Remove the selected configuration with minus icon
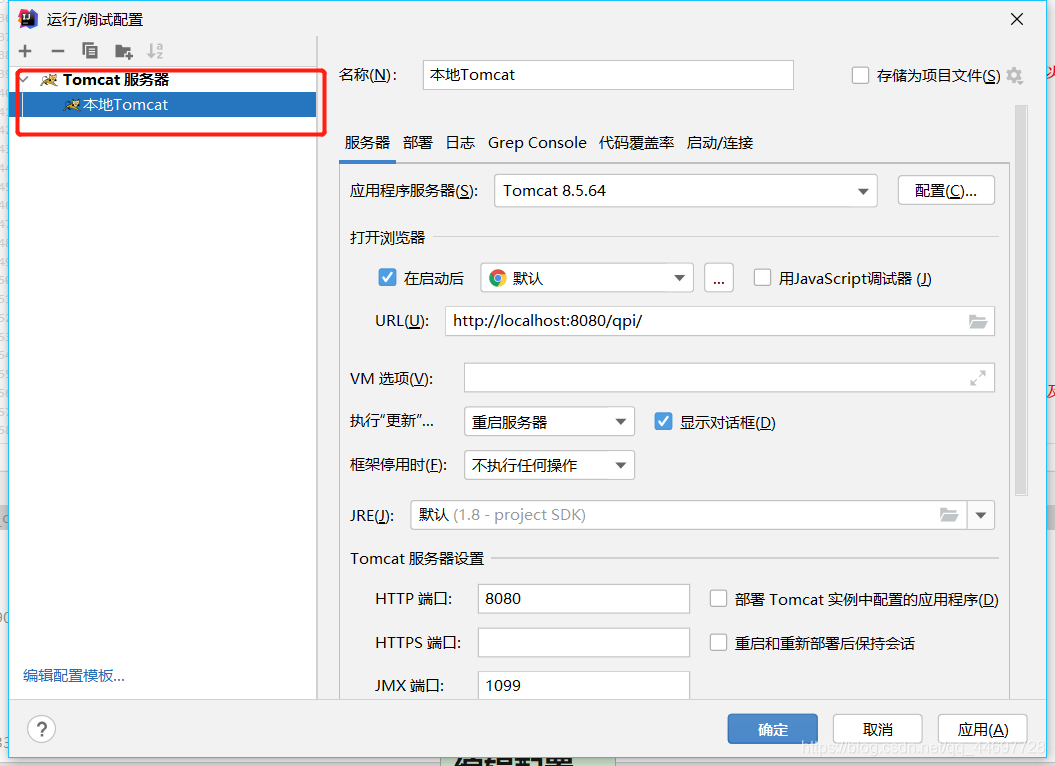 pos(58,51)
